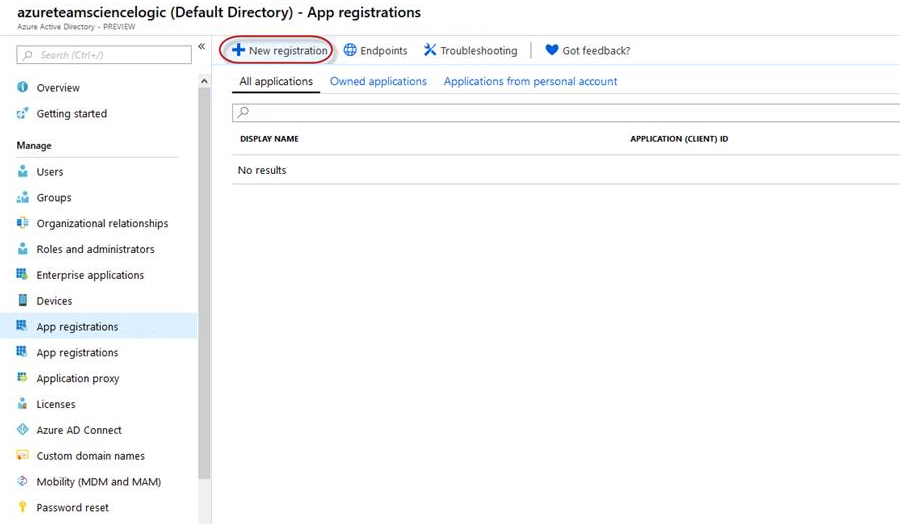This screenshot has width=900, height=524.
Task: Open Roles and administrators
Action: (95, 249)
